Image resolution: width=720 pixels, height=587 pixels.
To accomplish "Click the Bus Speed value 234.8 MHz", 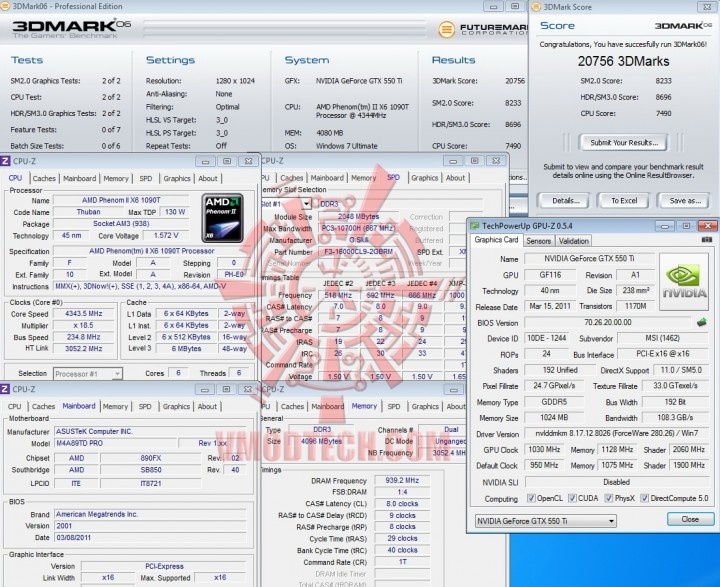I will [84, 337].
